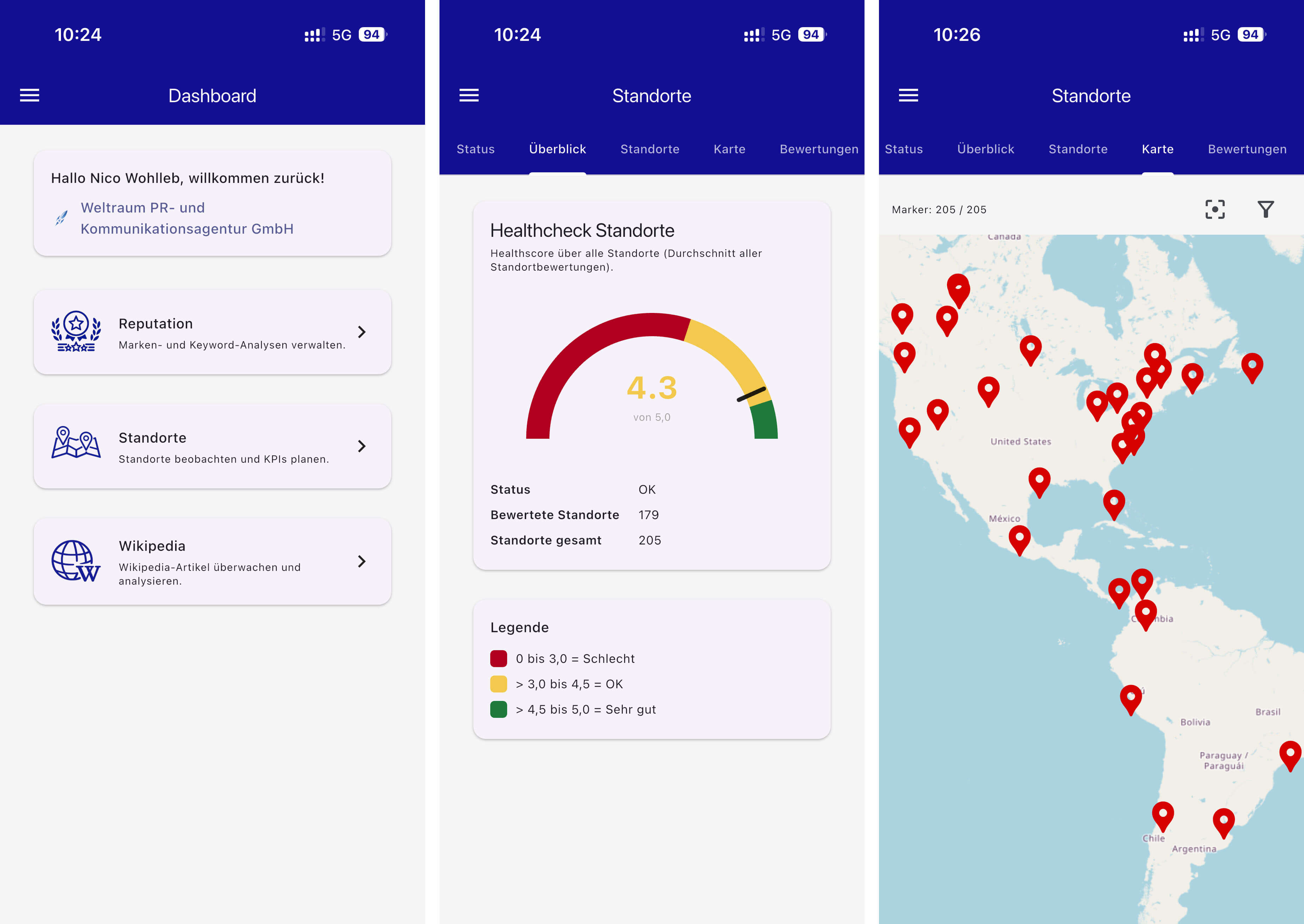Tap the Legende heading
This screenshot has width=1304, height=924.
(x=519, y=628)
